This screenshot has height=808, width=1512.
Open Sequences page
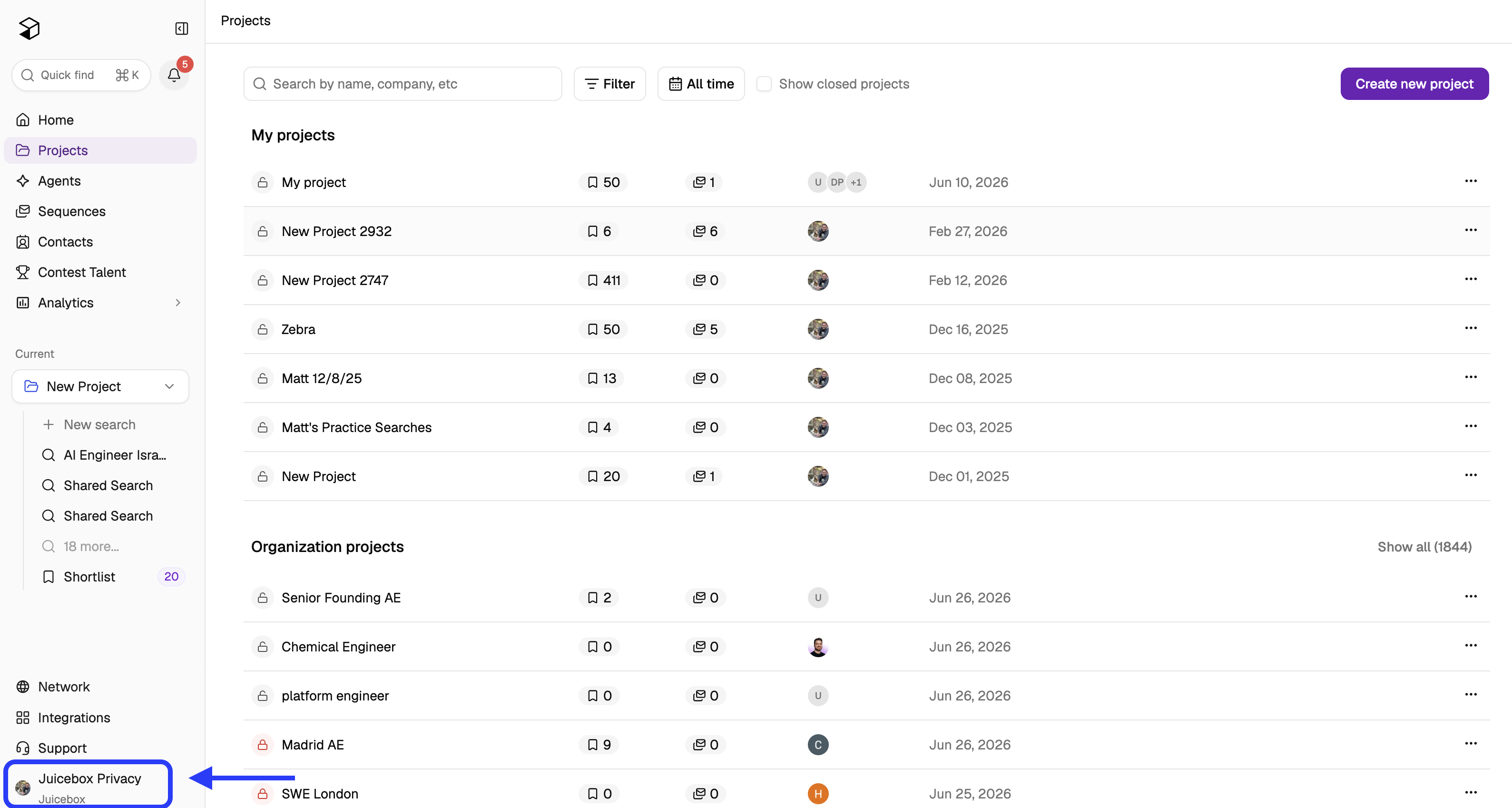click(100, 211)
